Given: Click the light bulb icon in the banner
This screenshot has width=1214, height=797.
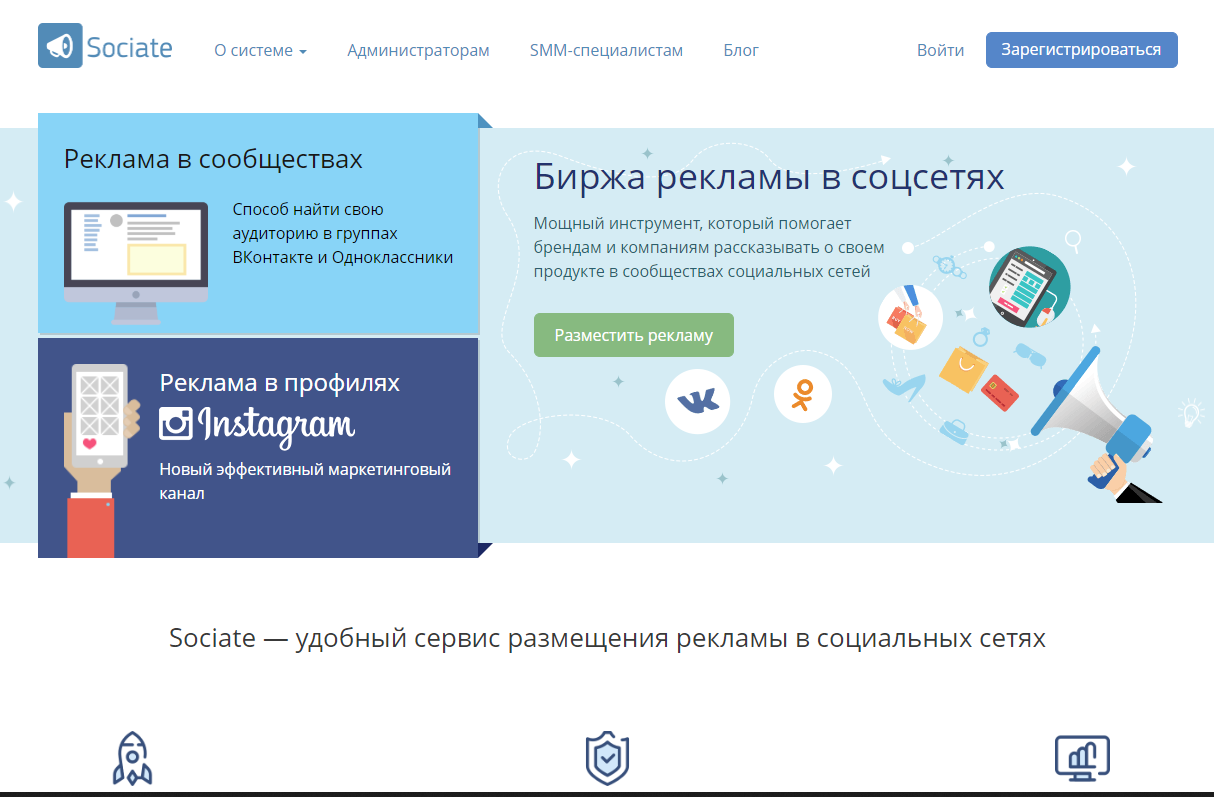Looking at the screenshot, I should coord(1189,412).
